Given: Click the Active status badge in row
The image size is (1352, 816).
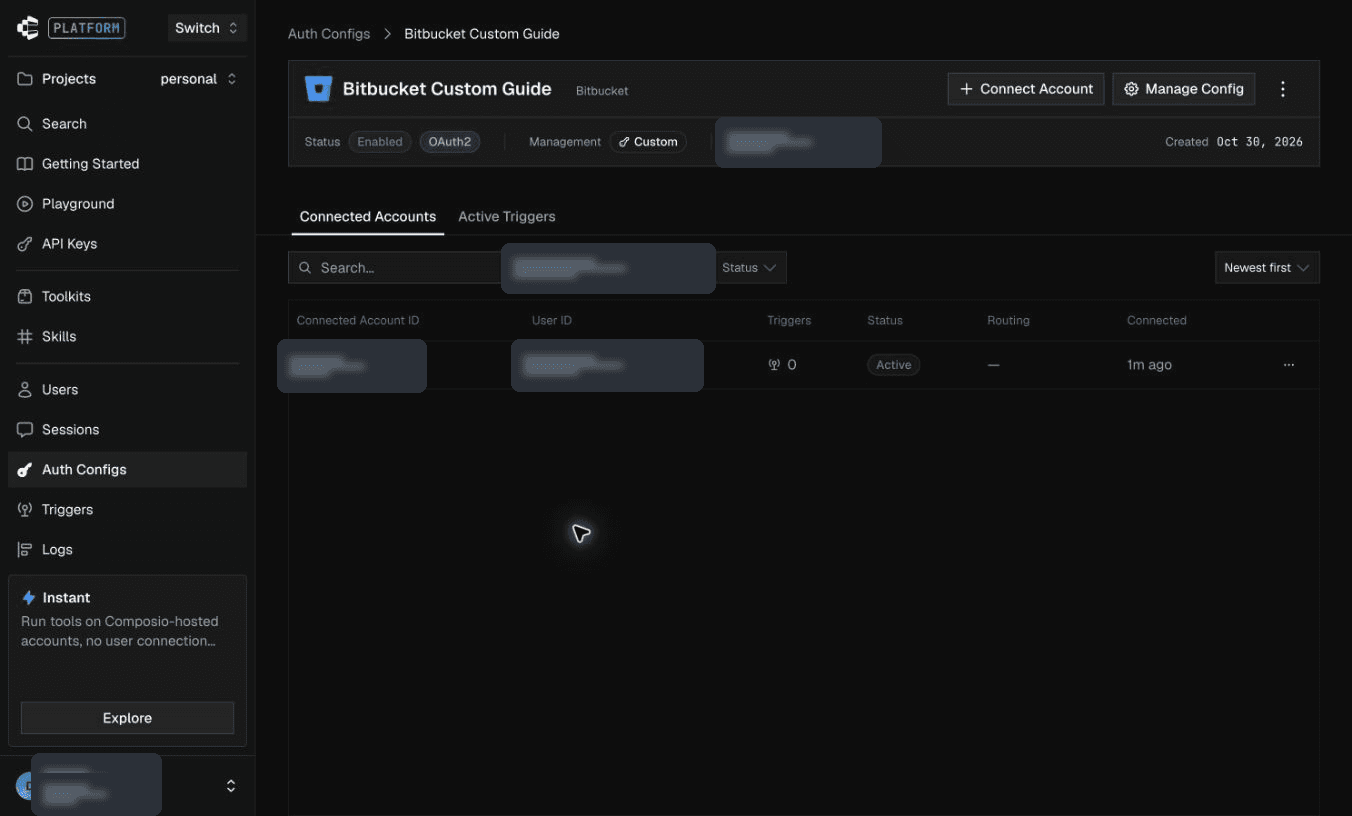Looking at the screenshot, I should coord(893,365).
